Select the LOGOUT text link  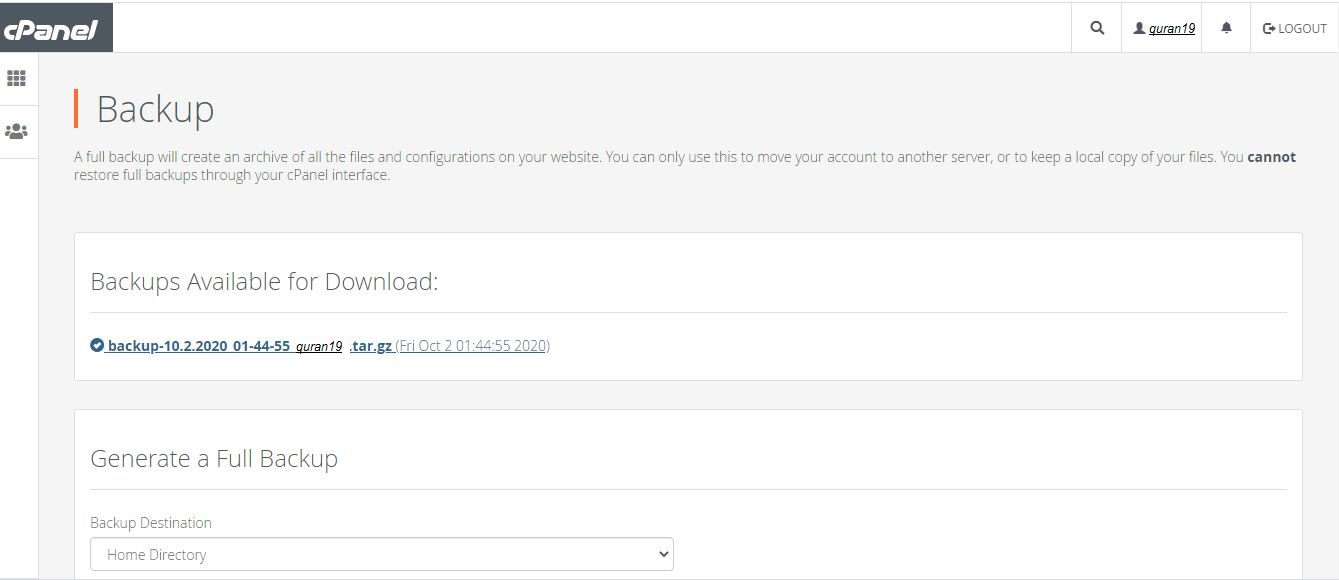1302,28
